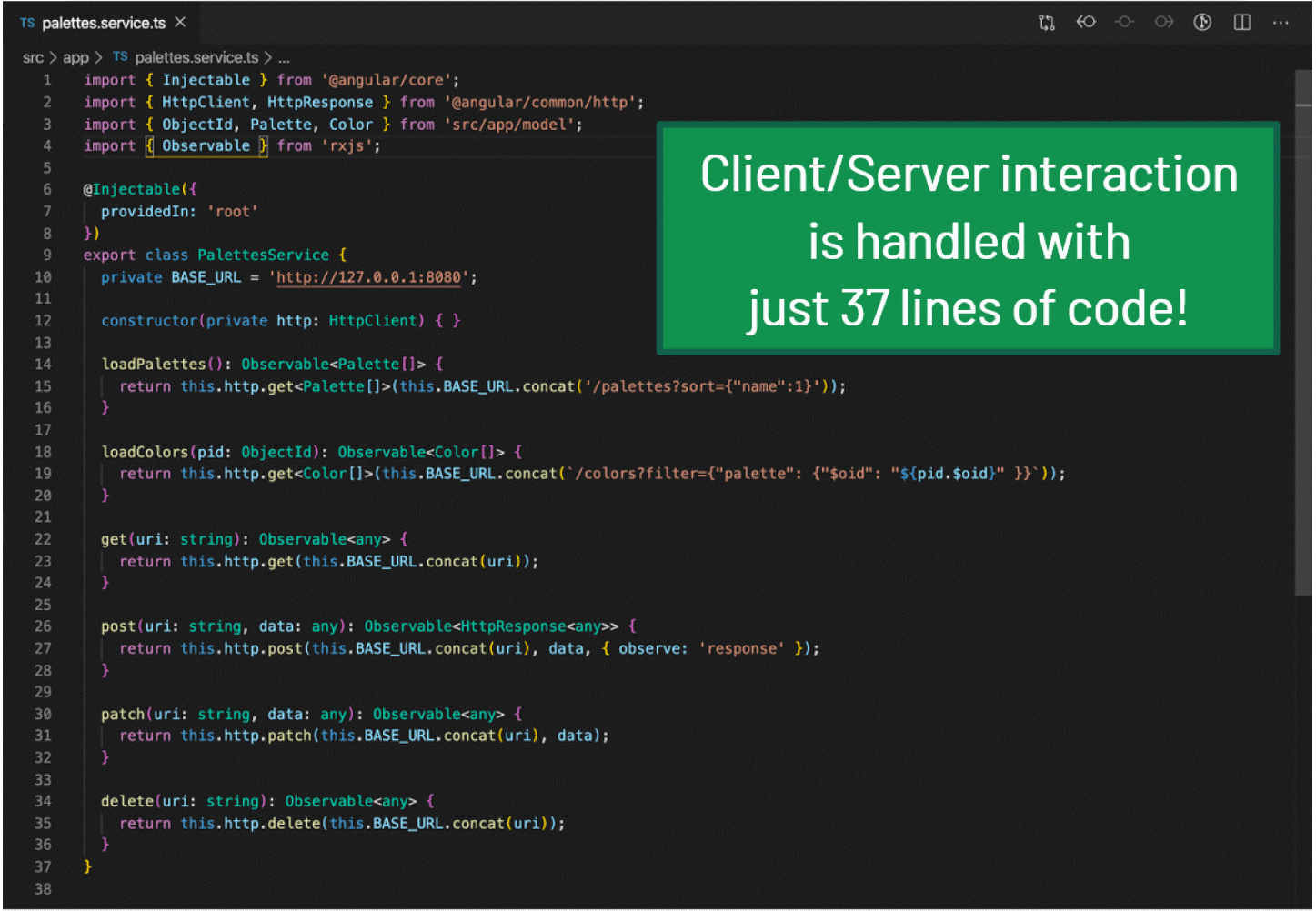Place cursor on the loadColors method name
Viewport: 1316px width, 911px height.
145,452
